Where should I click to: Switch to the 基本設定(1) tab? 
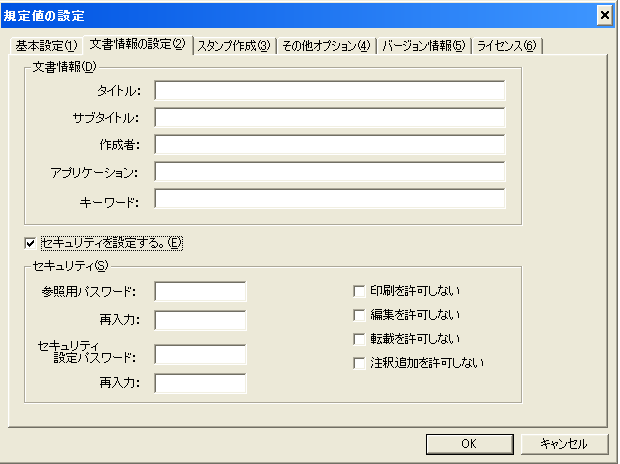coord(46,46)
